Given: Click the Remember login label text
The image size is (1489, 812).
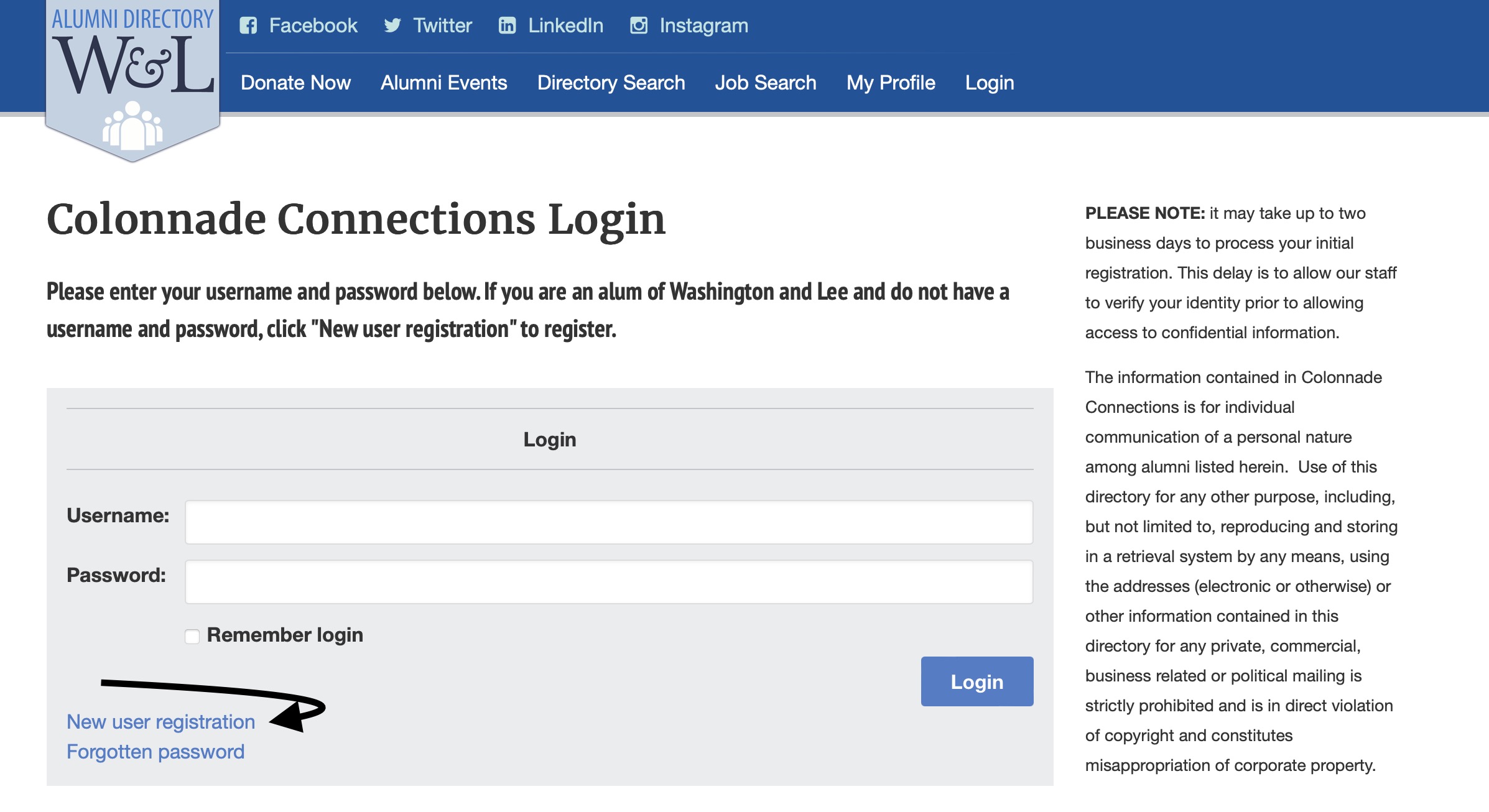Looking at the screenshot, I should pos(285,635).
